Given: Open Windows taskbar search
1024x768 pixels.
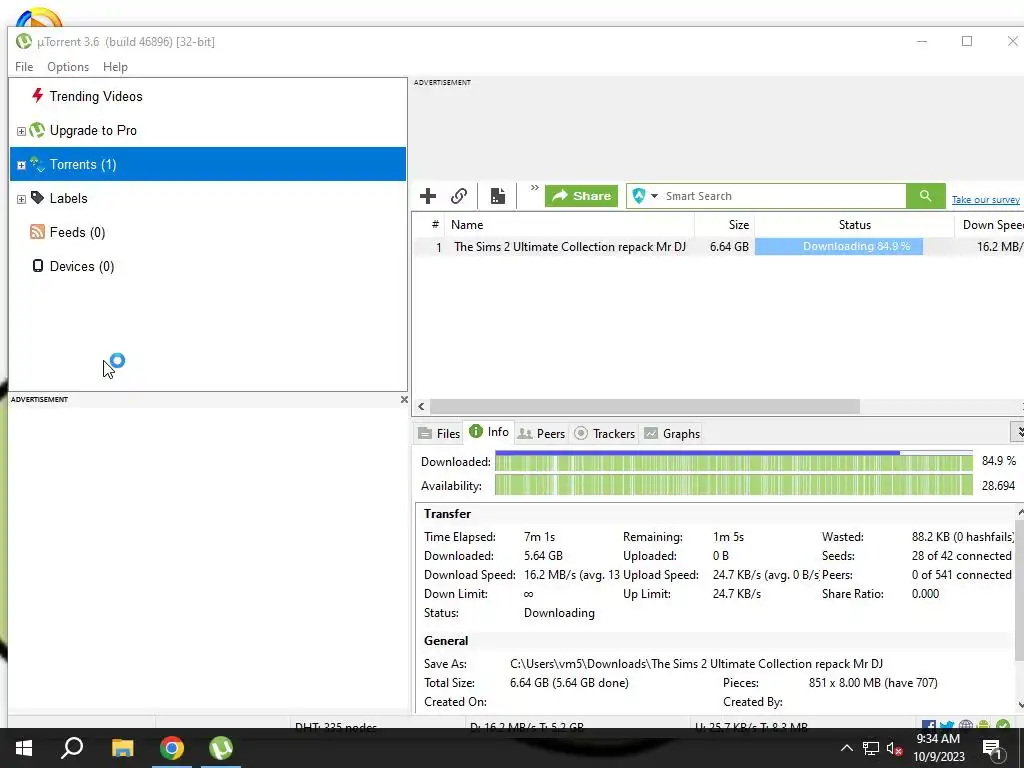Looking at the screenshot, I should (x=72, y=748).
